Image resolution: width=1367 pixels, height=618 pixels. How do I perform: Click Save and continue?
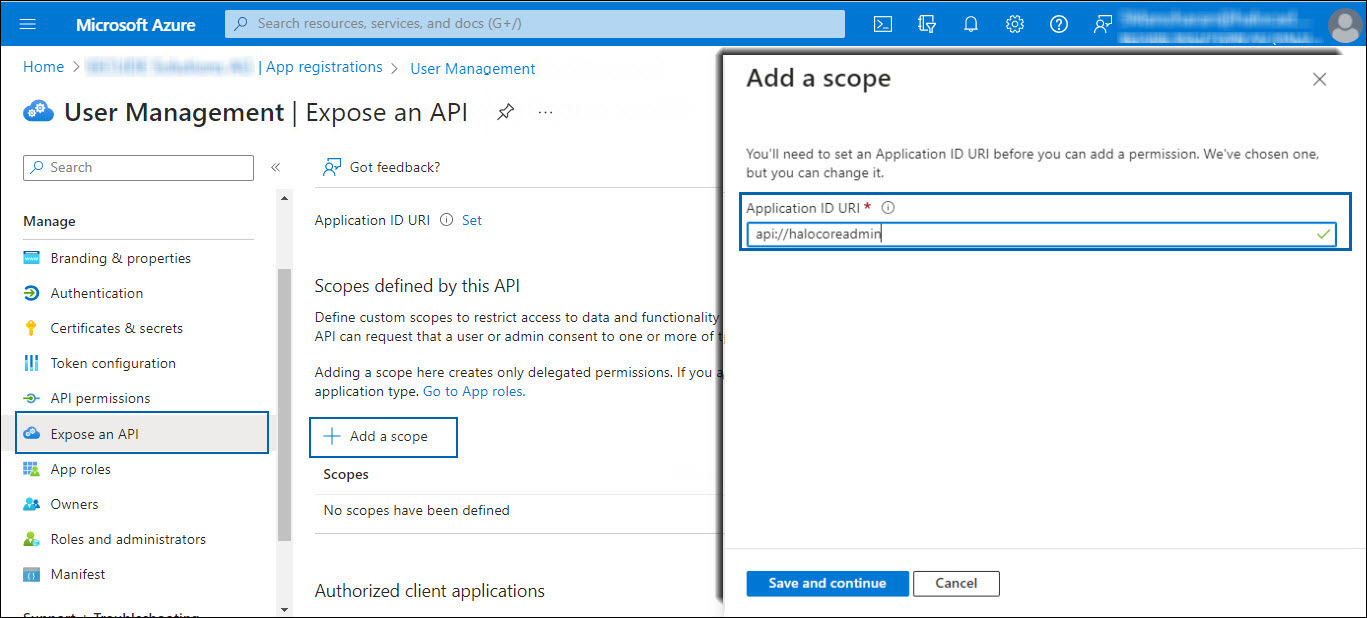coord(827,583)
